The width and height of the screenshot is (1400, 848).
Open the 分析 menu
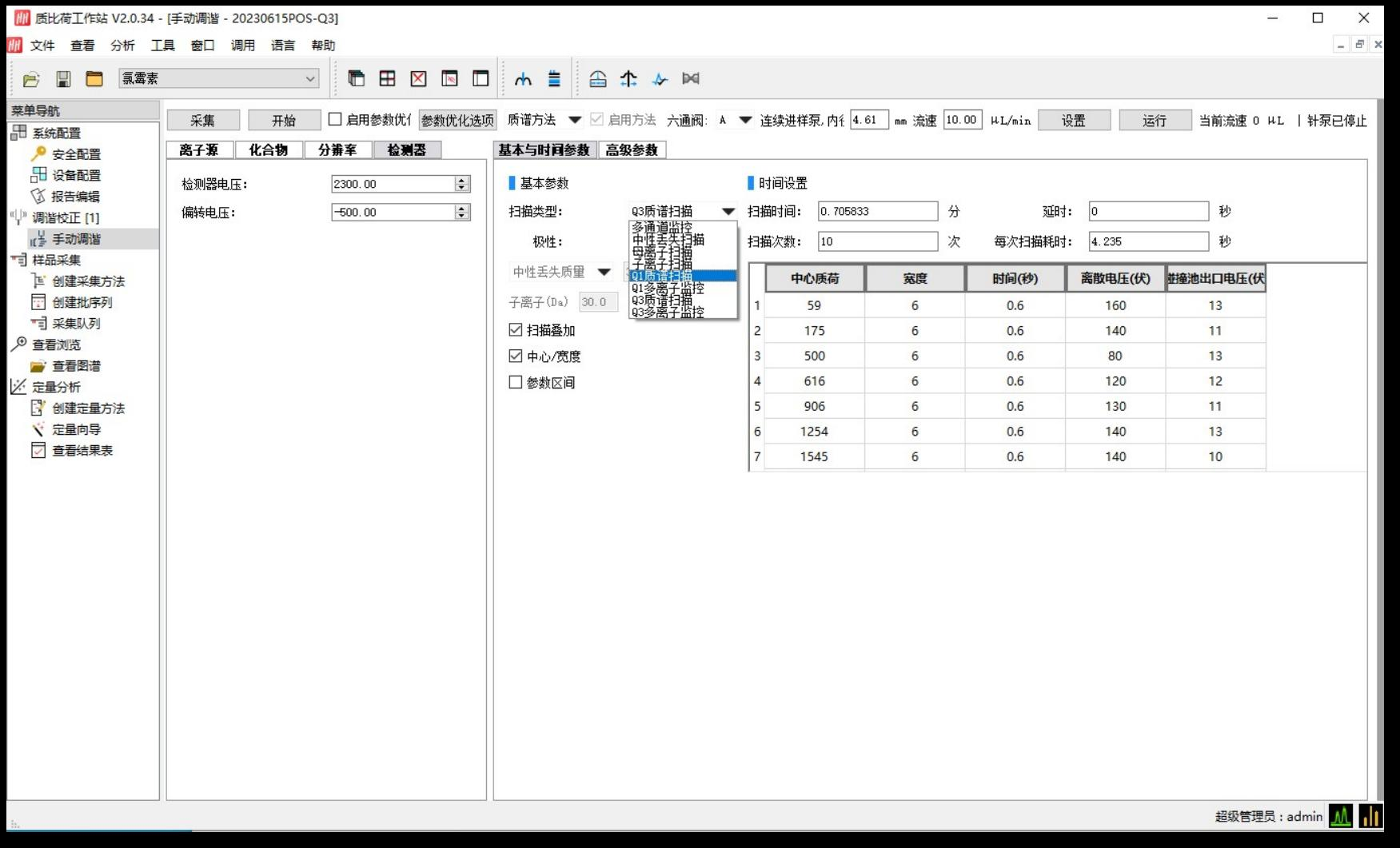point(122,46)
